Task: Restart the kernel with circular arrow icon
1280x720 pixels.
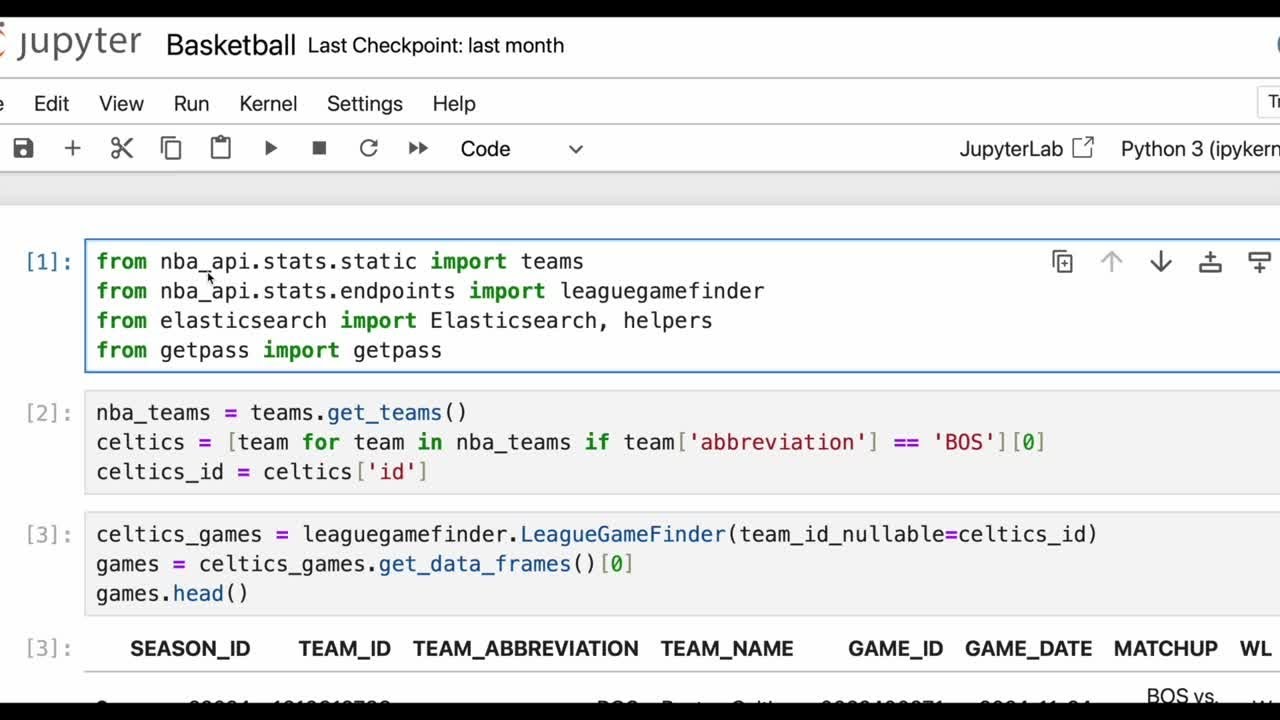Action: (x=369, y=148)
